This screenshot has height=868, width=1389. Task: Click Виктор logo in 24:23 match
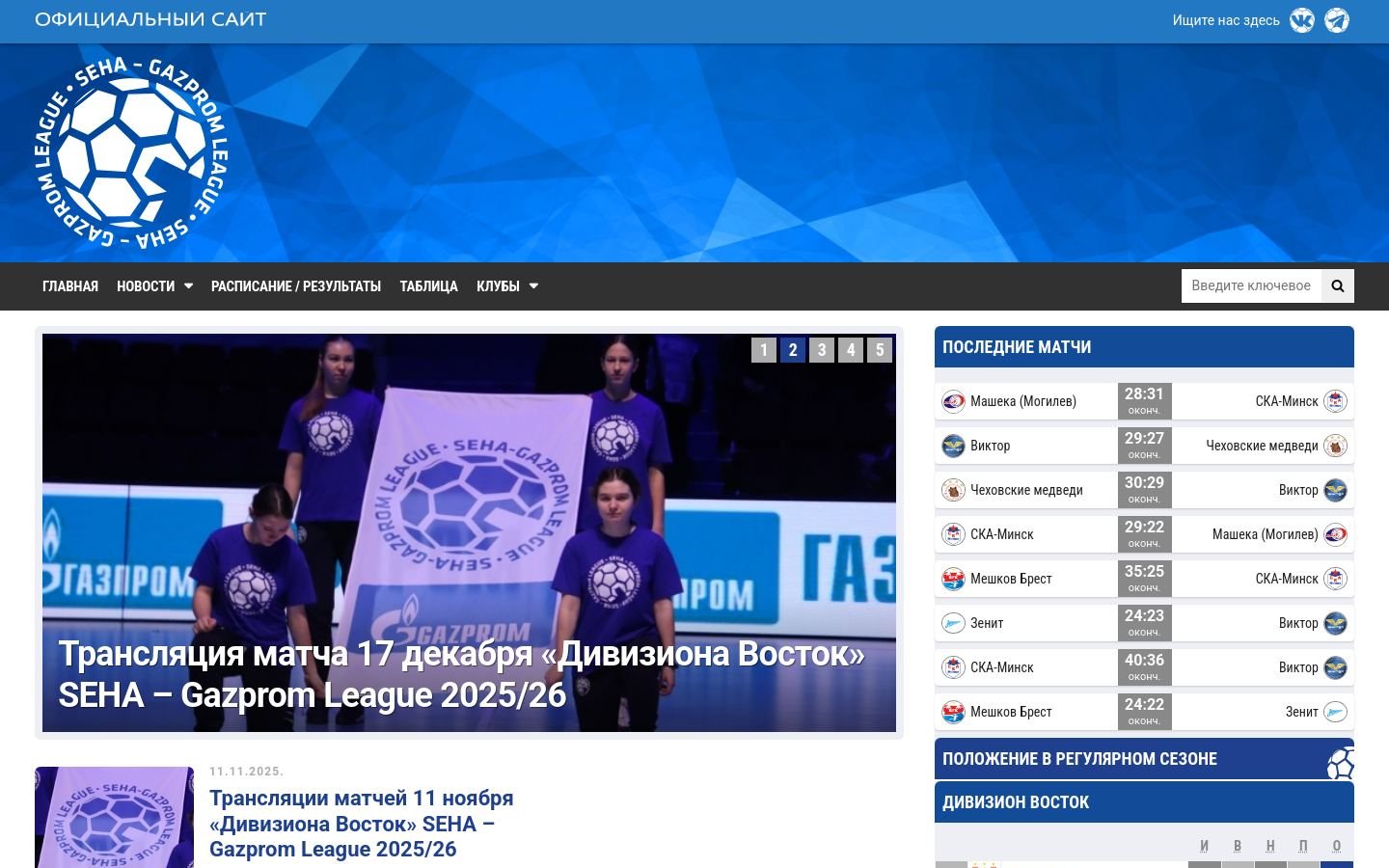[1335, 623]
